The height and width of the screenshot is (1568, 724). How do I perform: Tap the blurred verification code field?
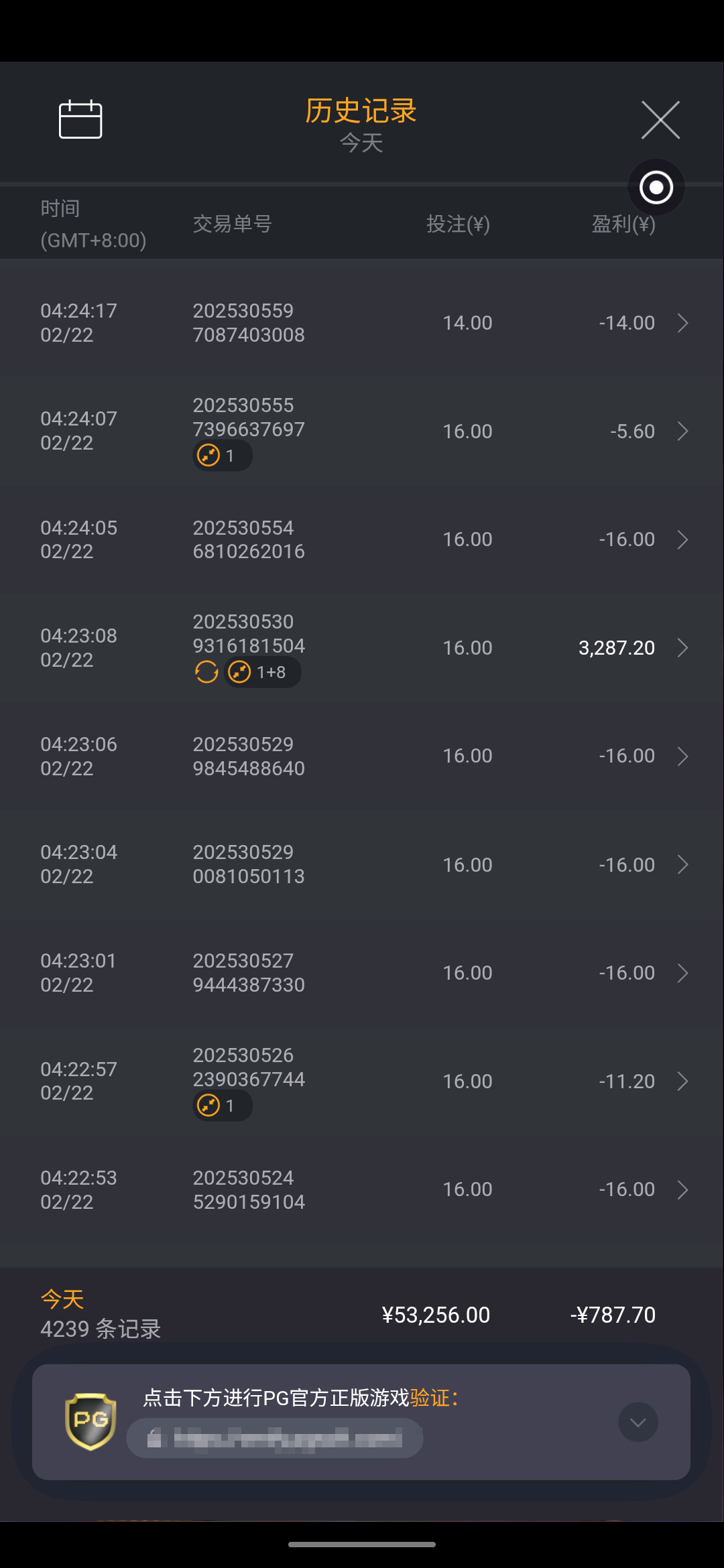point(275,1438)
